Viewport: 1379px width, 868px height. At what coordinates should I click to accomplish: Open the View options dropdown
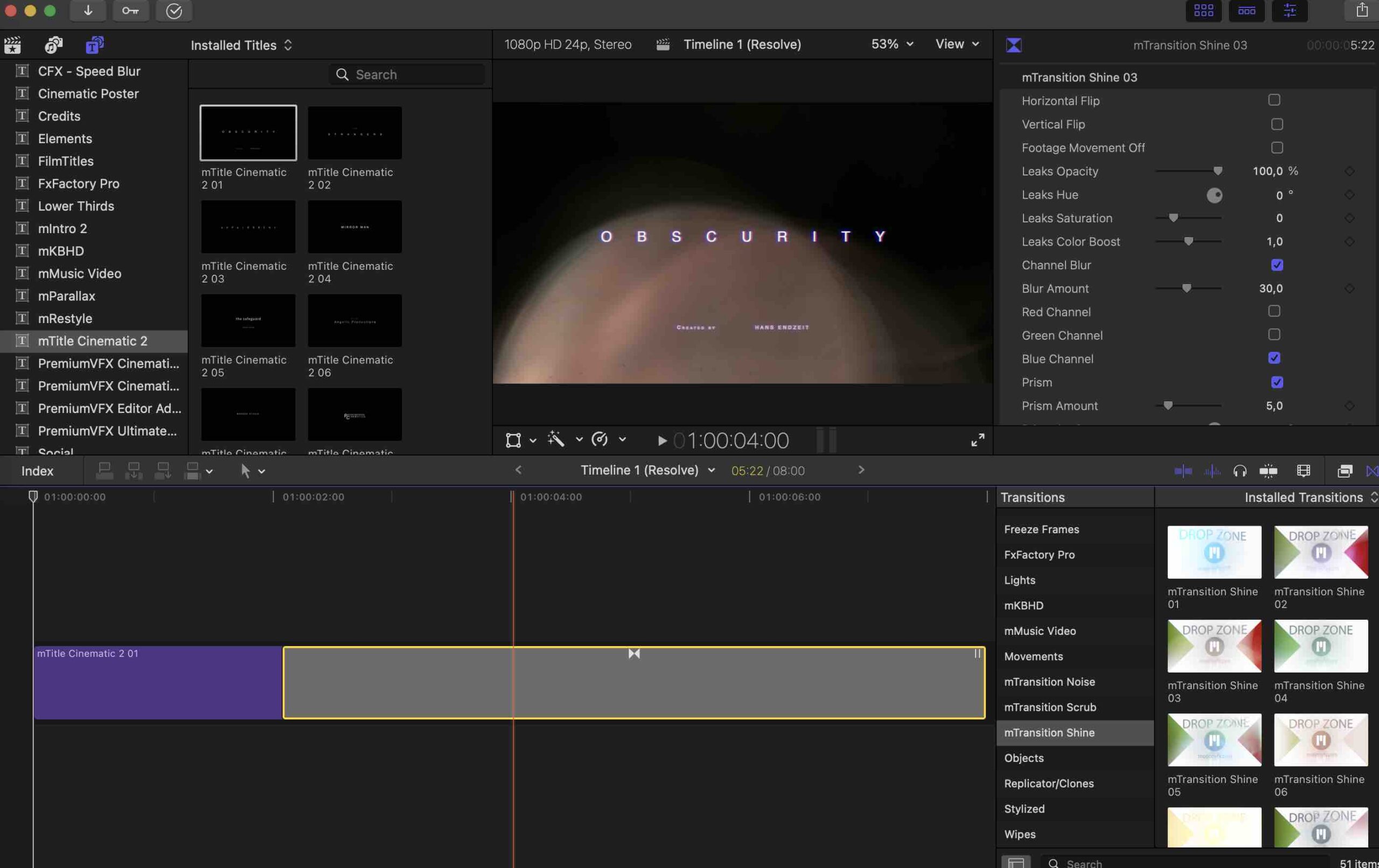click(957, 44)
